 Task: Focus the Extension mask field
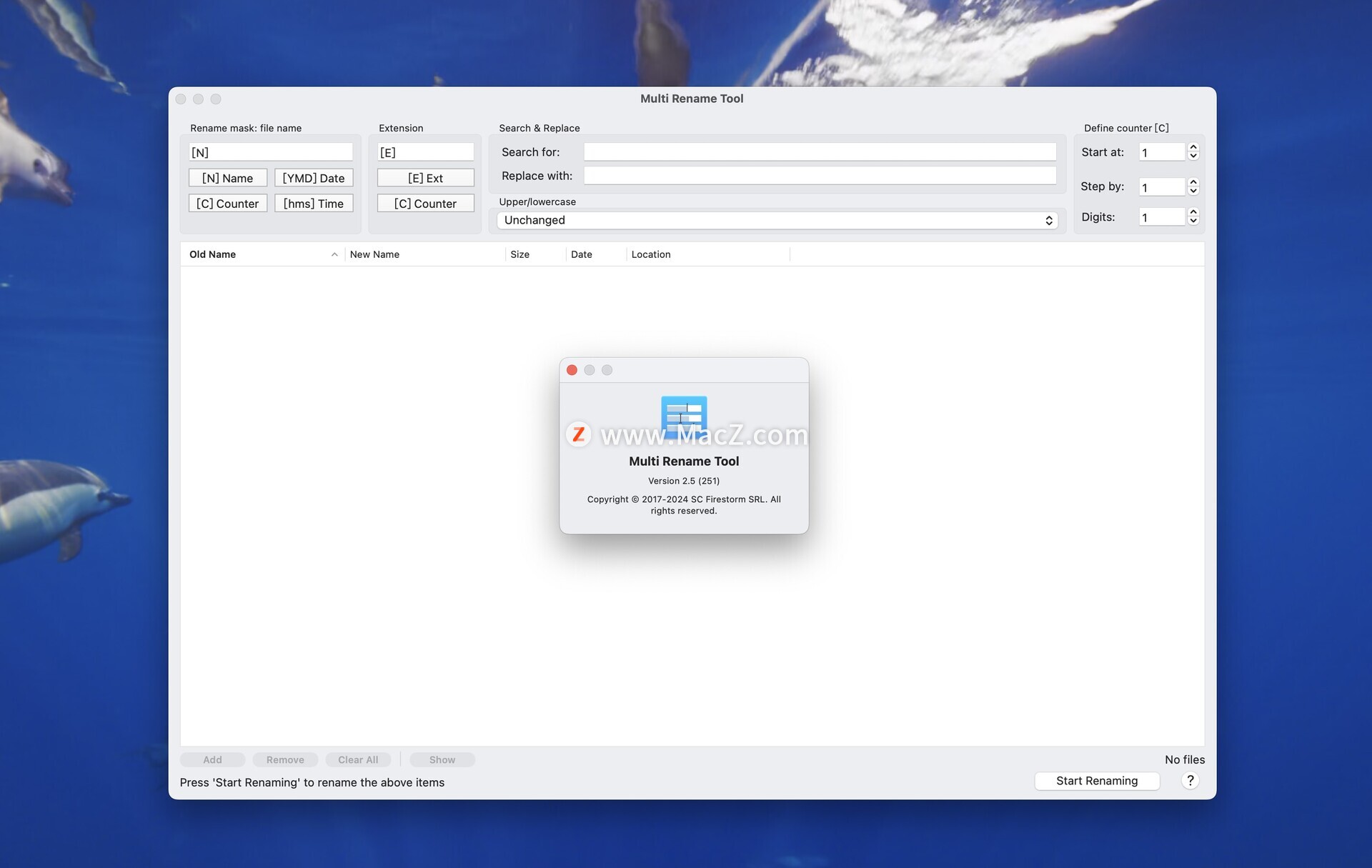pyautogui.click(x=425, y=152)
